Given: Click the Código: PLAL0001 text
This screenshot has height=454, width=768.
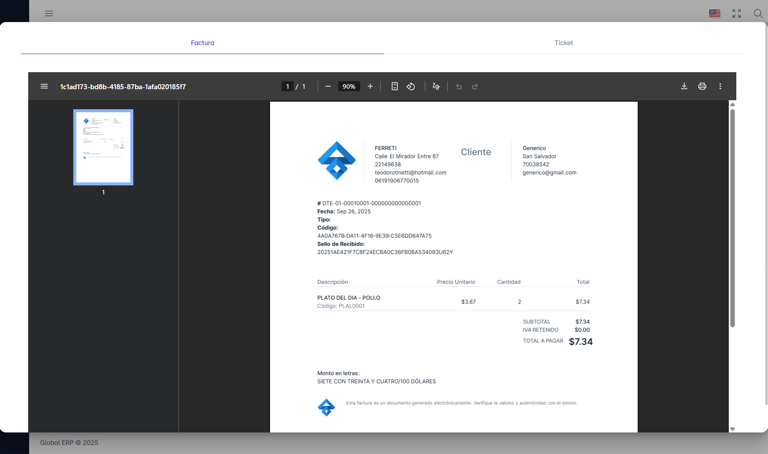Looking at the screenshot, I should pos(341,306).
